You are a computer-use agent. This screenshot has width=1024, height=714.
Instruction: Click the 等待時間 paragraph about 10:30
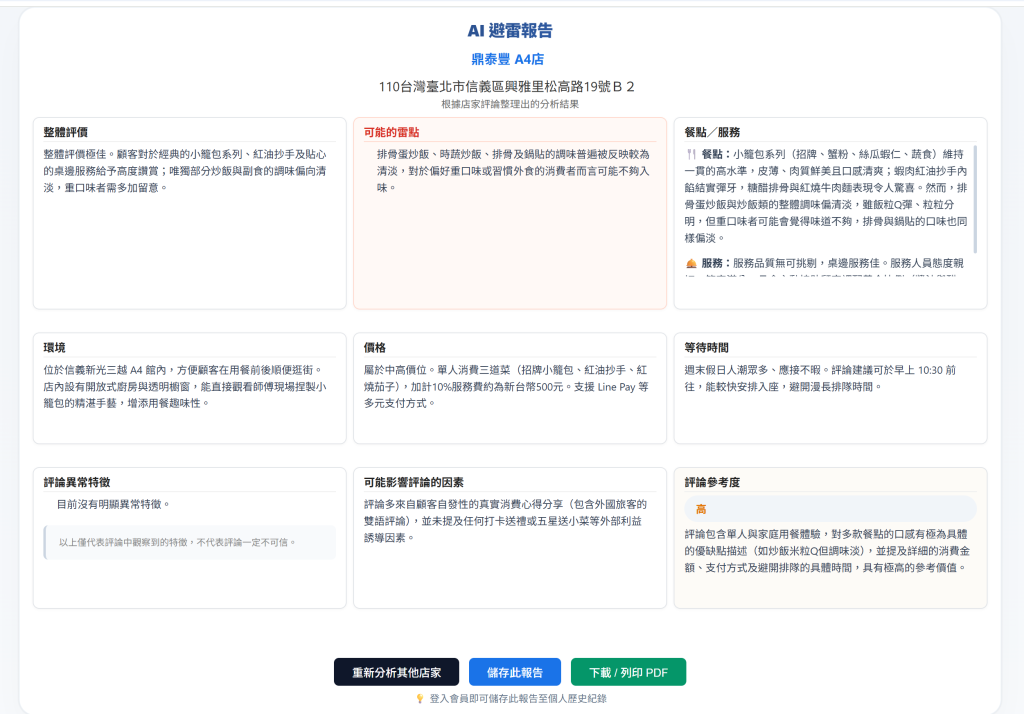(820, 378)
